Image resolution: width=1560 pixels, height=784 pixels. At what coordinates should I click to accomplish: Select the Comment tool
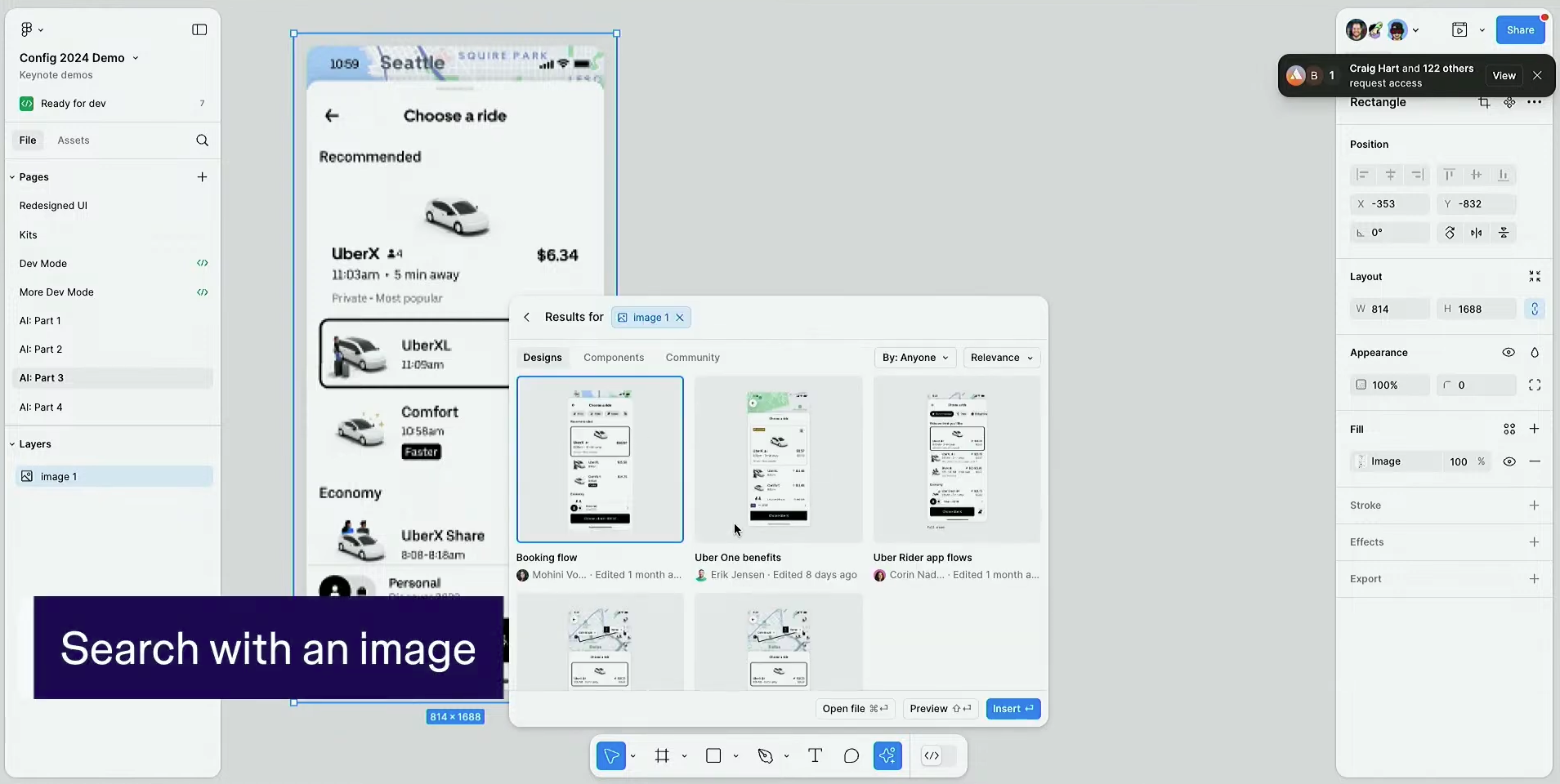point(851,756)
